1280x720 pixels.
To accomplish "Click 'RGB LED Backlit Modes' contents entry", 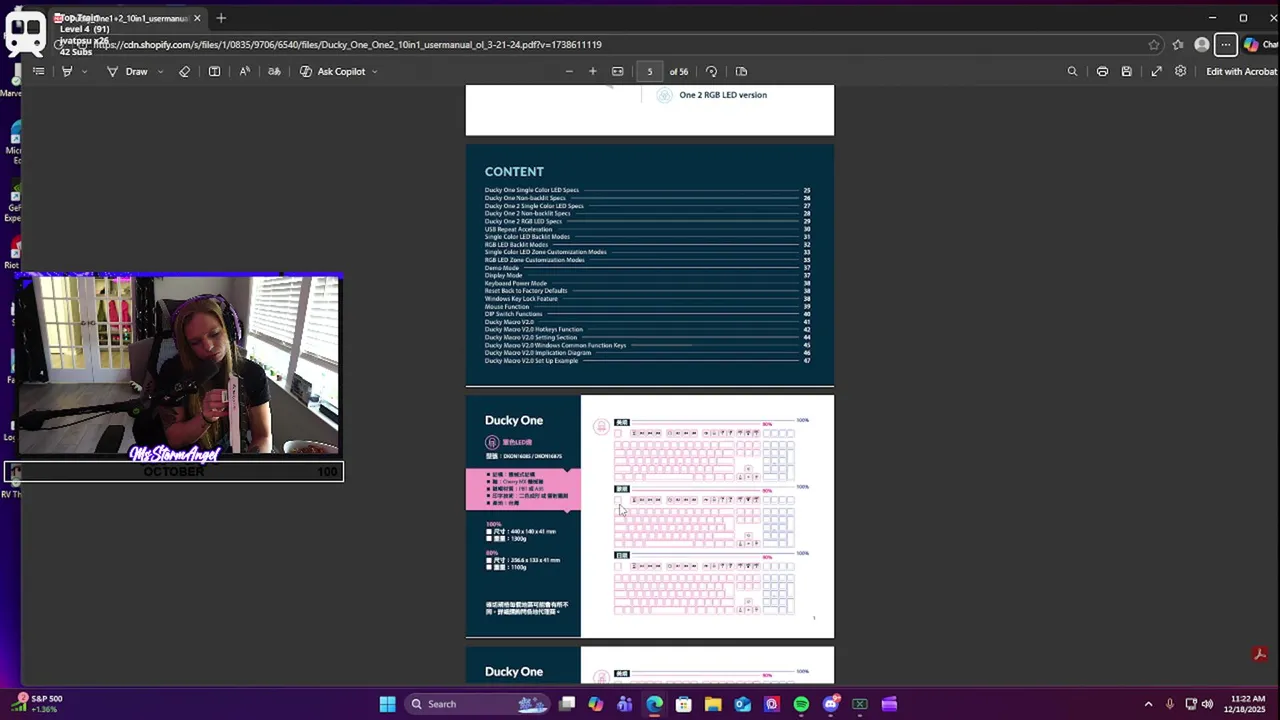I will [x=516, y=245].
